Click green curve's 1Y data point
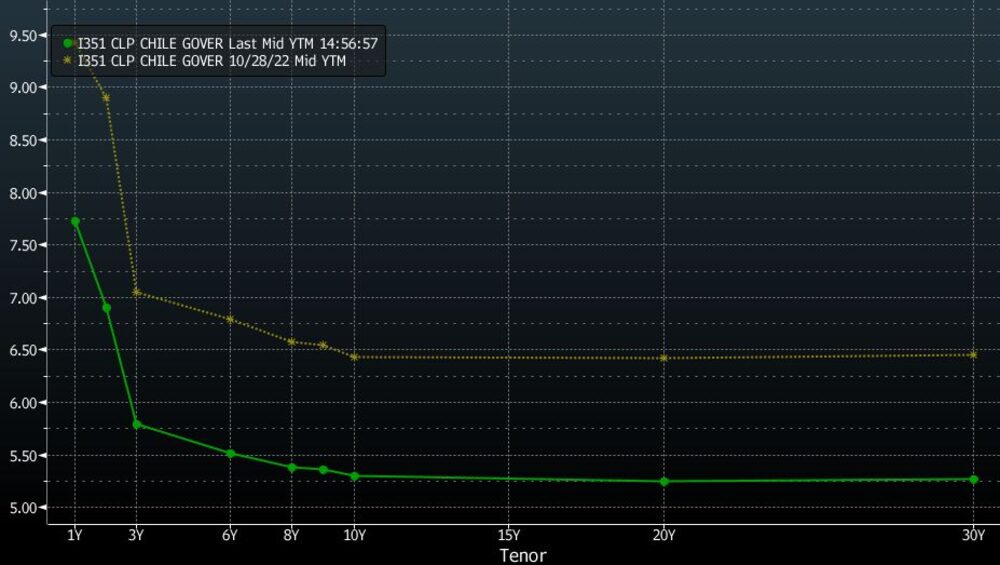 point(75,221)
